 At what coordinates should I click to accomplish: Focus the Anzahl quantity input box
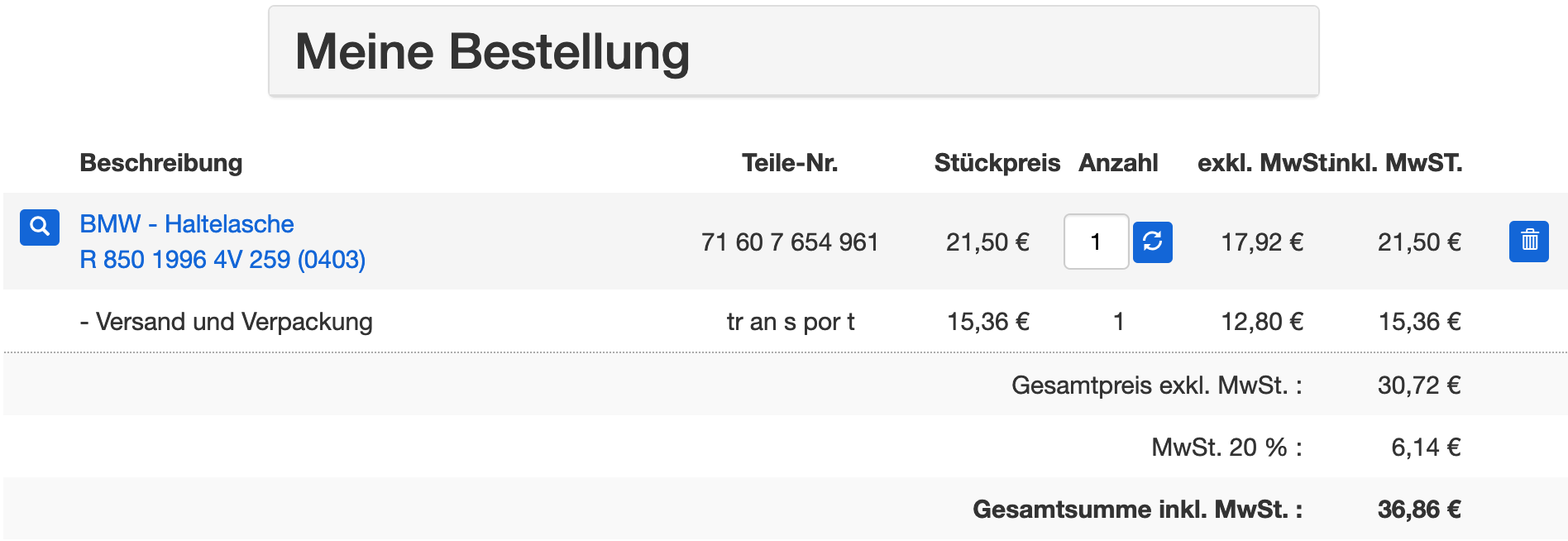[1096, 242]
